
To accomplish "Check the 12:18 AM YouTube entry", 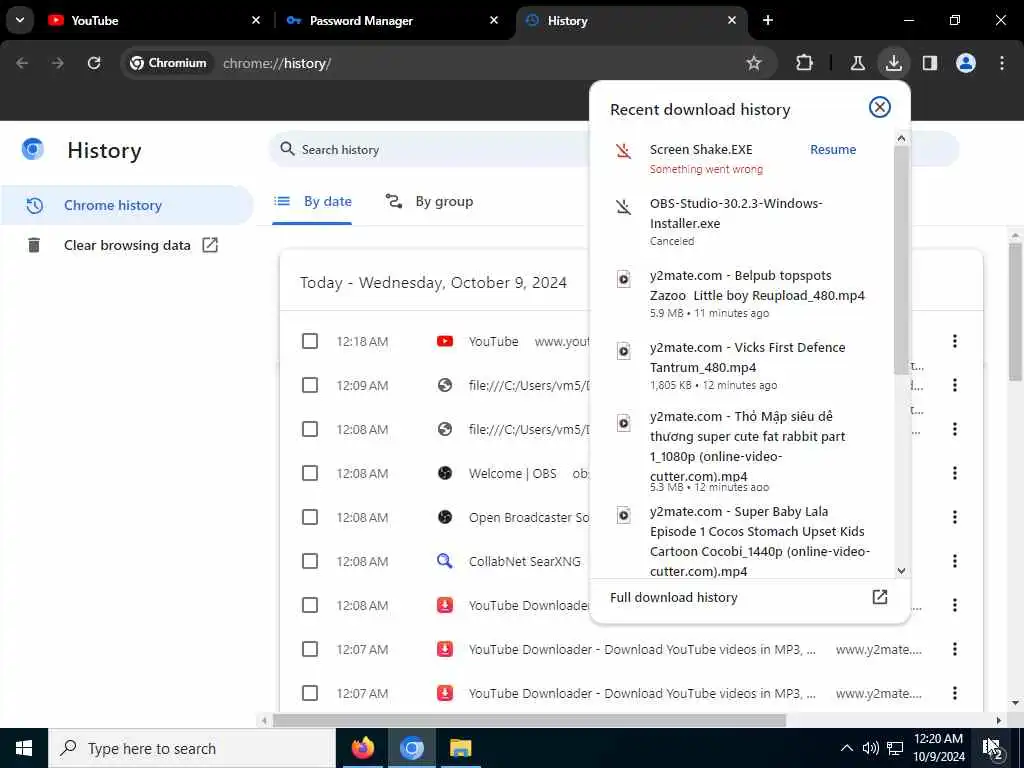I will (x=310, y=341).
